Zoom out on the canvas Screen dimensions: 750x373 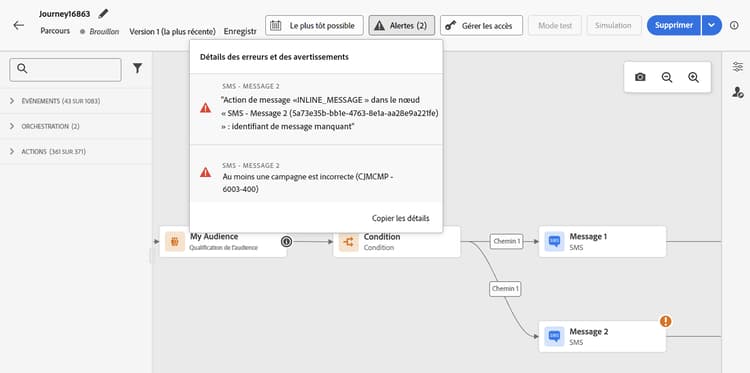(x=667, y=77)
